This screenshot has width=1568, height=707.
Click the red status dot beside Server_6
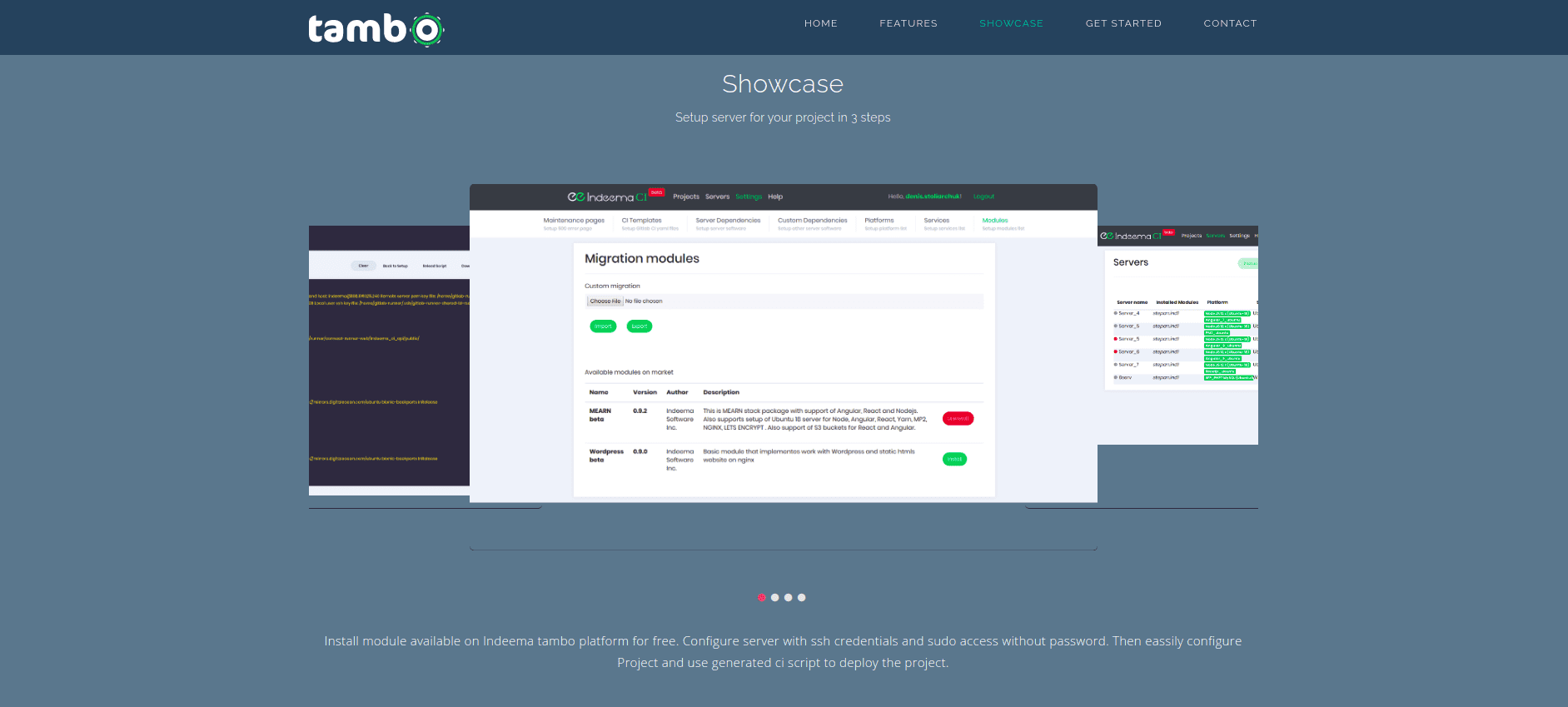(x=1115, y=352)
